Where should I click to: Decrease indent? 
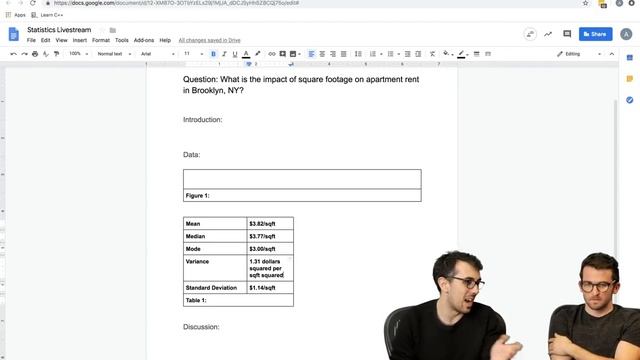click(x=407, y=54)
